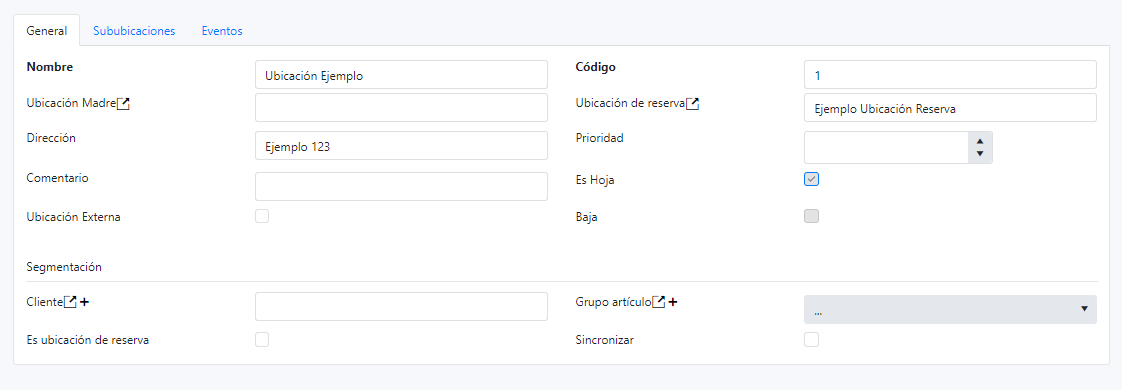Click the Ubicación Madre input field

tap(401, 108)
